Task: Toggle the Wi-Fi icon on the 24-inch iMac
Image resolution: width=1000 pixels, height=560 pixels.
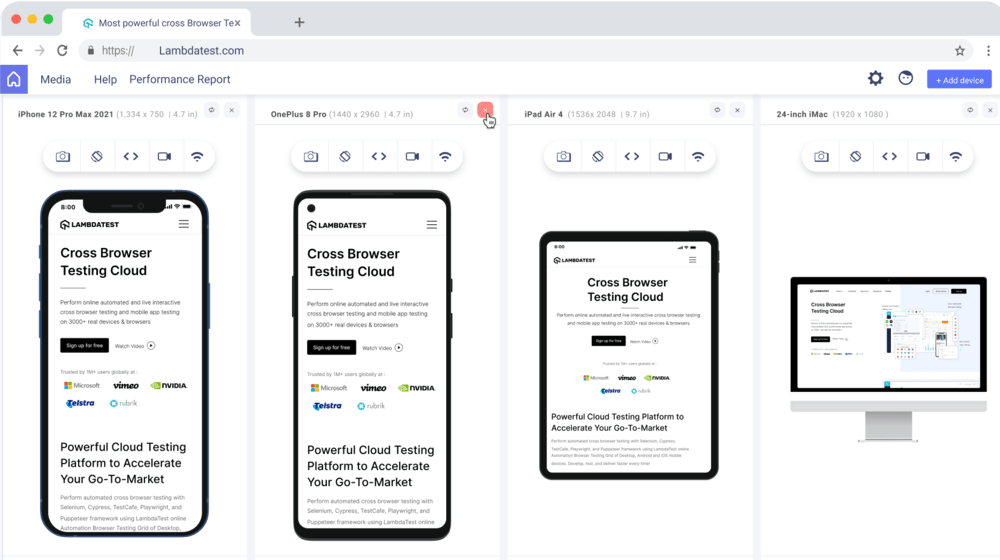Action: tap(956, 156)
